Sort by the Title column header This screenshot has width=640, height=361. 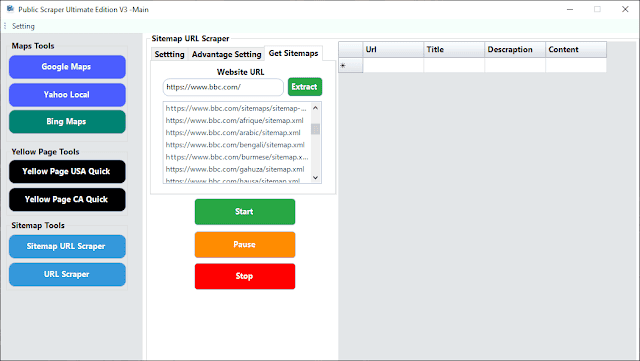(x=454, y=49)
